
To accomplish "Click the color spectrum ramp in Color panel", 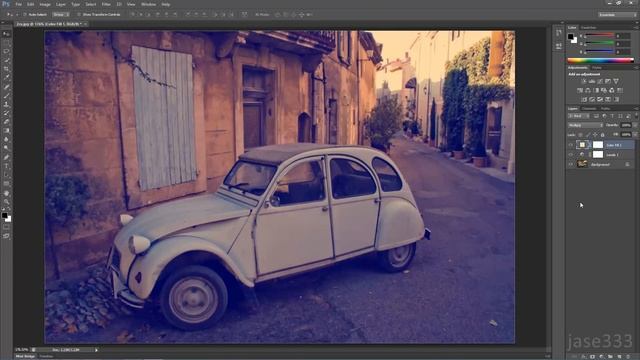I will 600,60.
